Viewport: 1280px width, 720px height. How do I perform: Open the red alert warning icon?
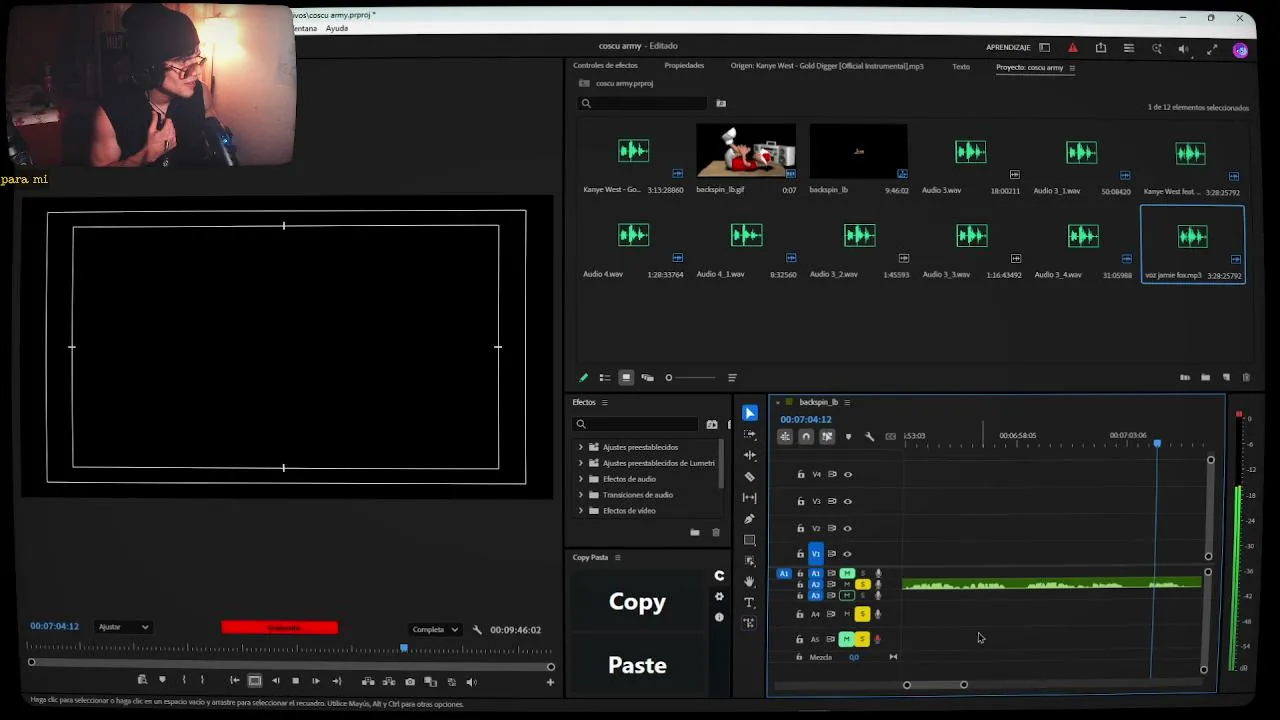point(1073,48)
